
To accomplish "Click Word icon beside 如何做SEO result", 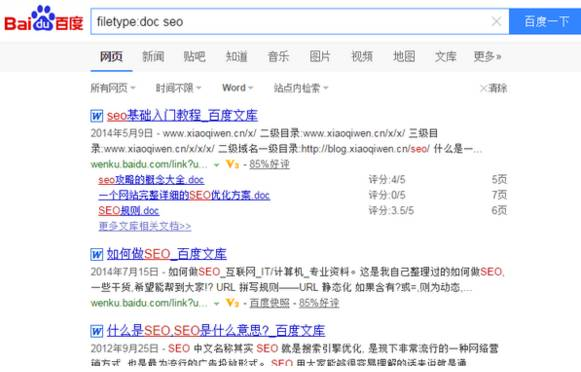I will click(x=97, y=255).
